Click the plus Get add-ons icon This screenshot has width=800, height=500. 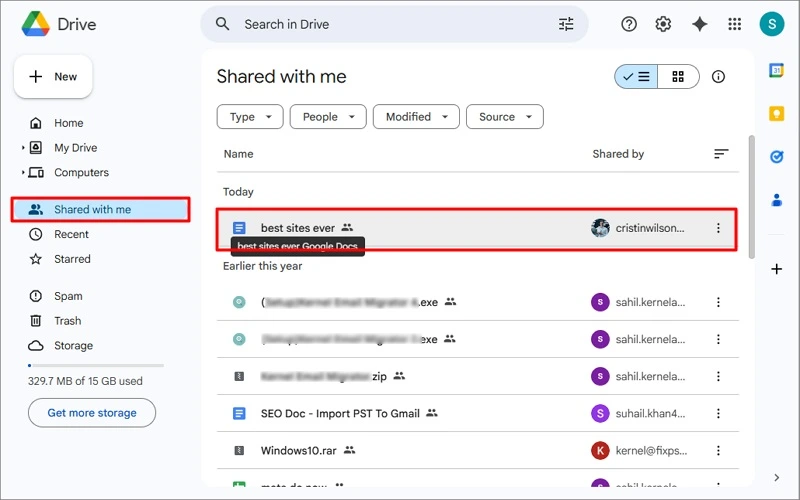tap(776, 269)
